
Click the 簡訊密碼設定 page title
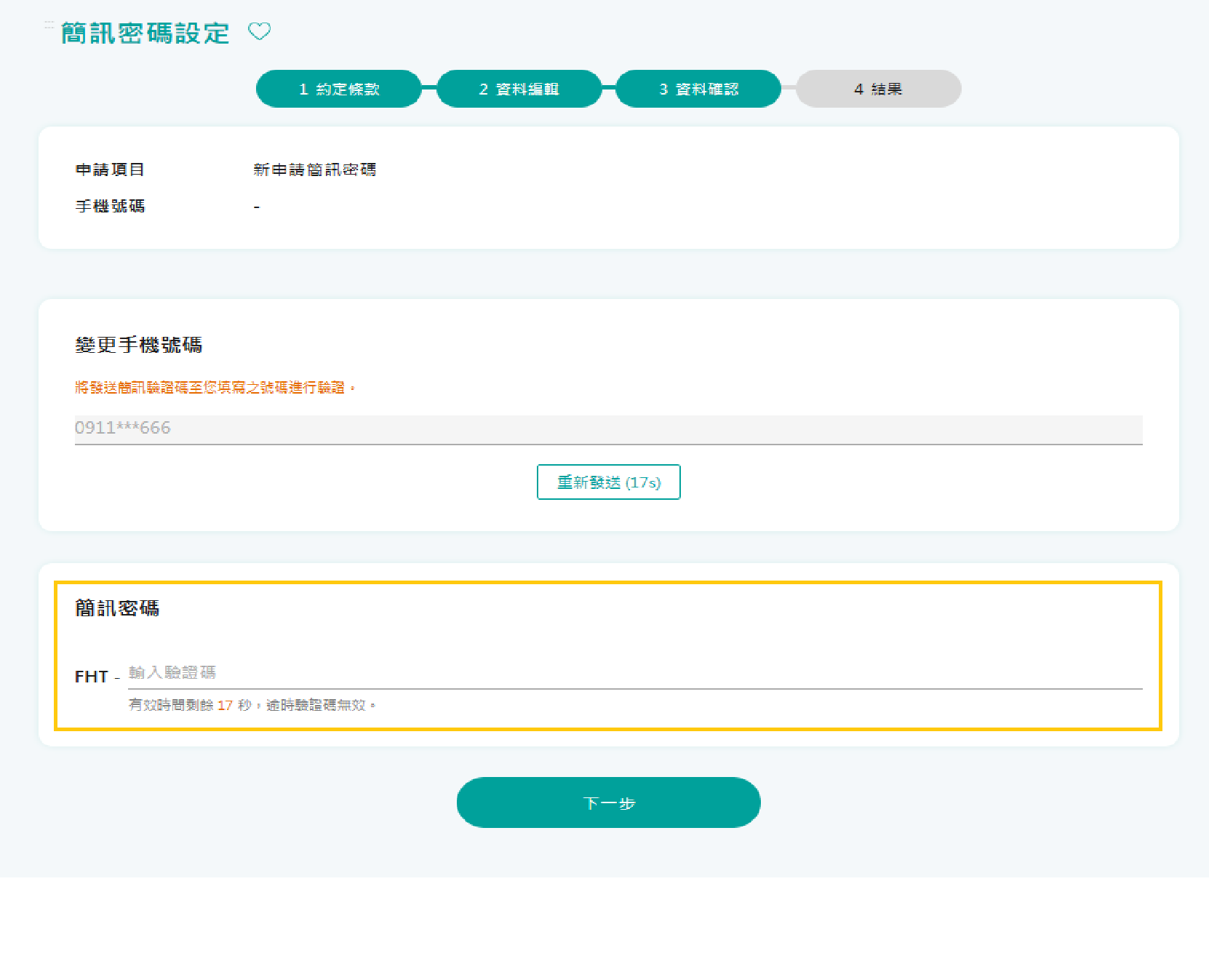tap(145, 33)
